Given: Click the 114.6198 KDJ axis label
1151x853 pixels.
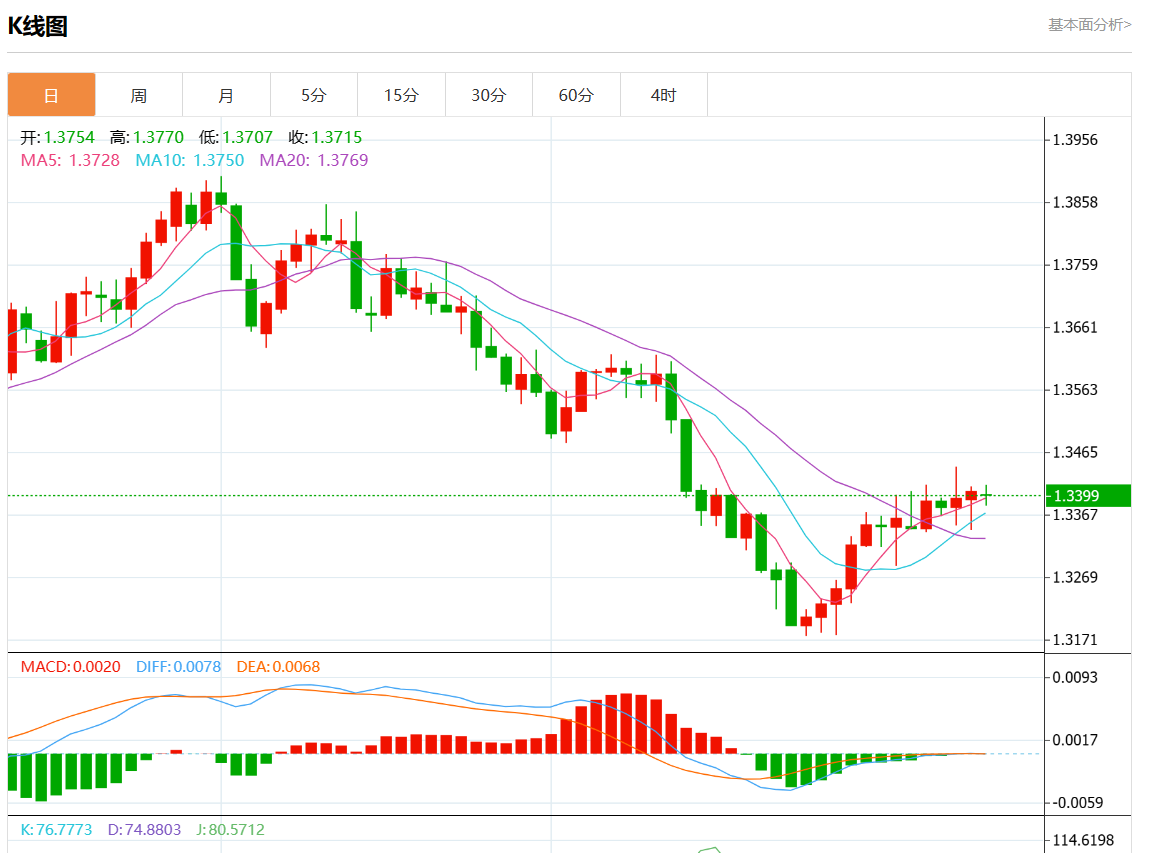Looking at the screenshot, I should pos(1083,840).
